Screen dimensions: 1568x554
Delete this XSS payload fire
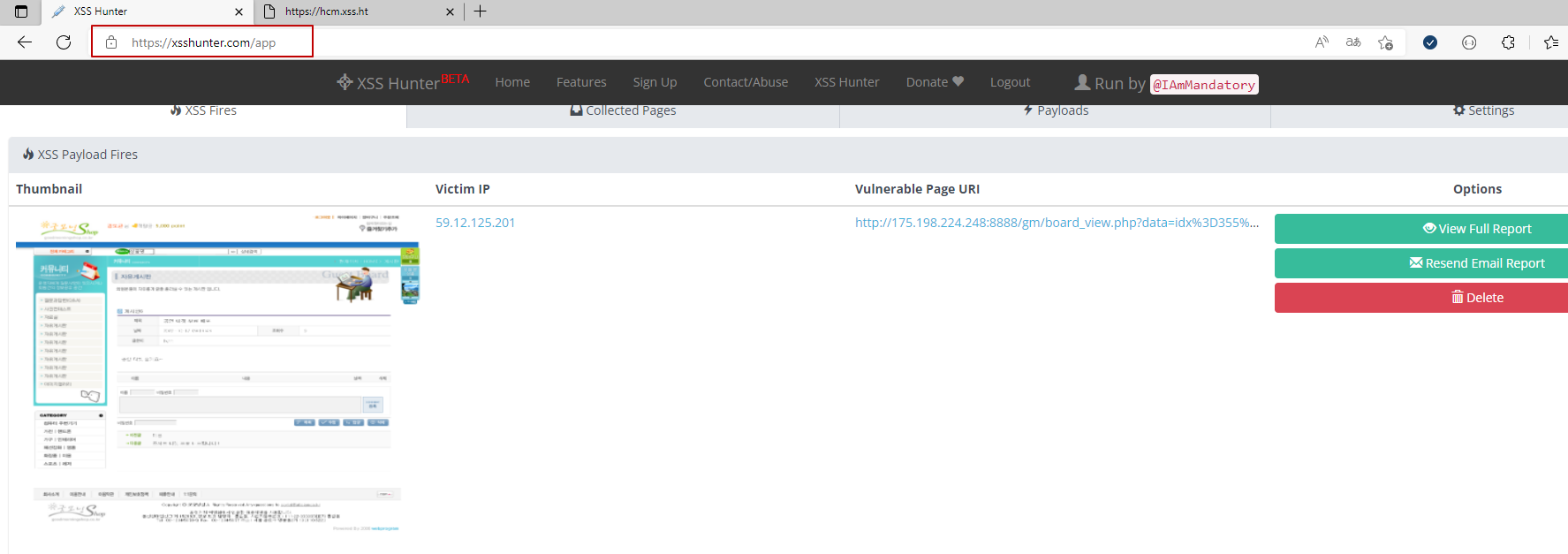point(1421,298)
